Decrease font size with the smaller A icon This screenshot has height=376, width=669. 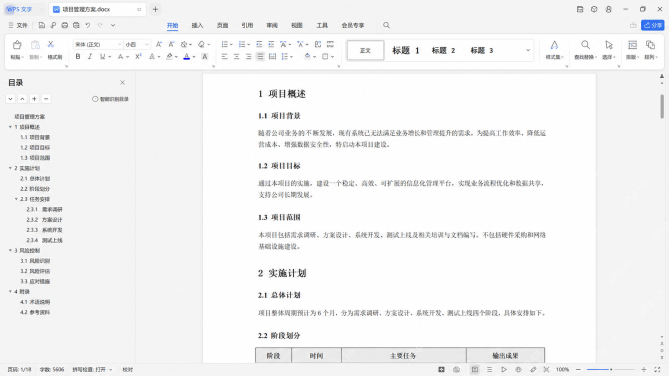click(172, 44)
